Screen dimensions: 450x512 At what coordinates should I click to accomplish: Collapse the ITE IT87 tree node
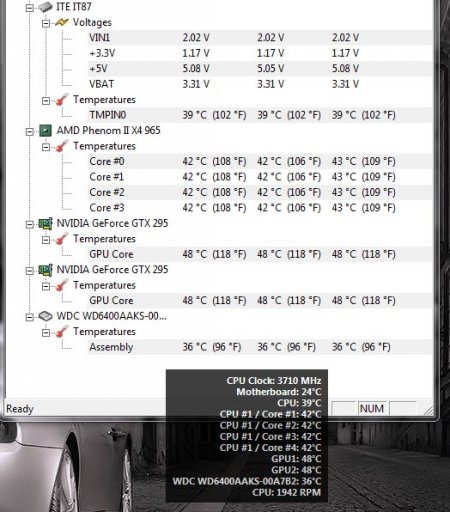click(30, 8)
